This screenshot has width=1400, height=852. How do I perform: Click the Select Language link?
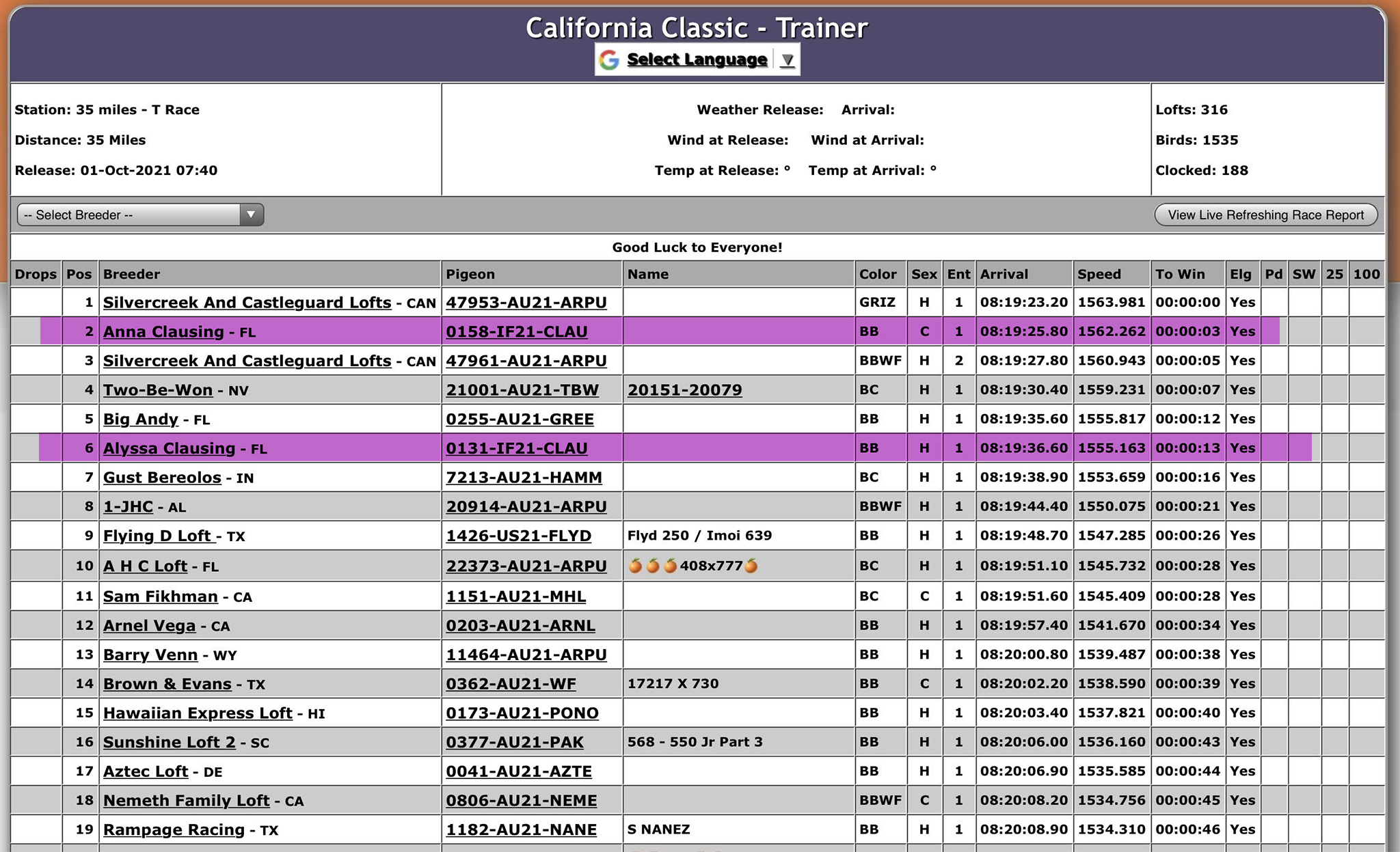697,59
